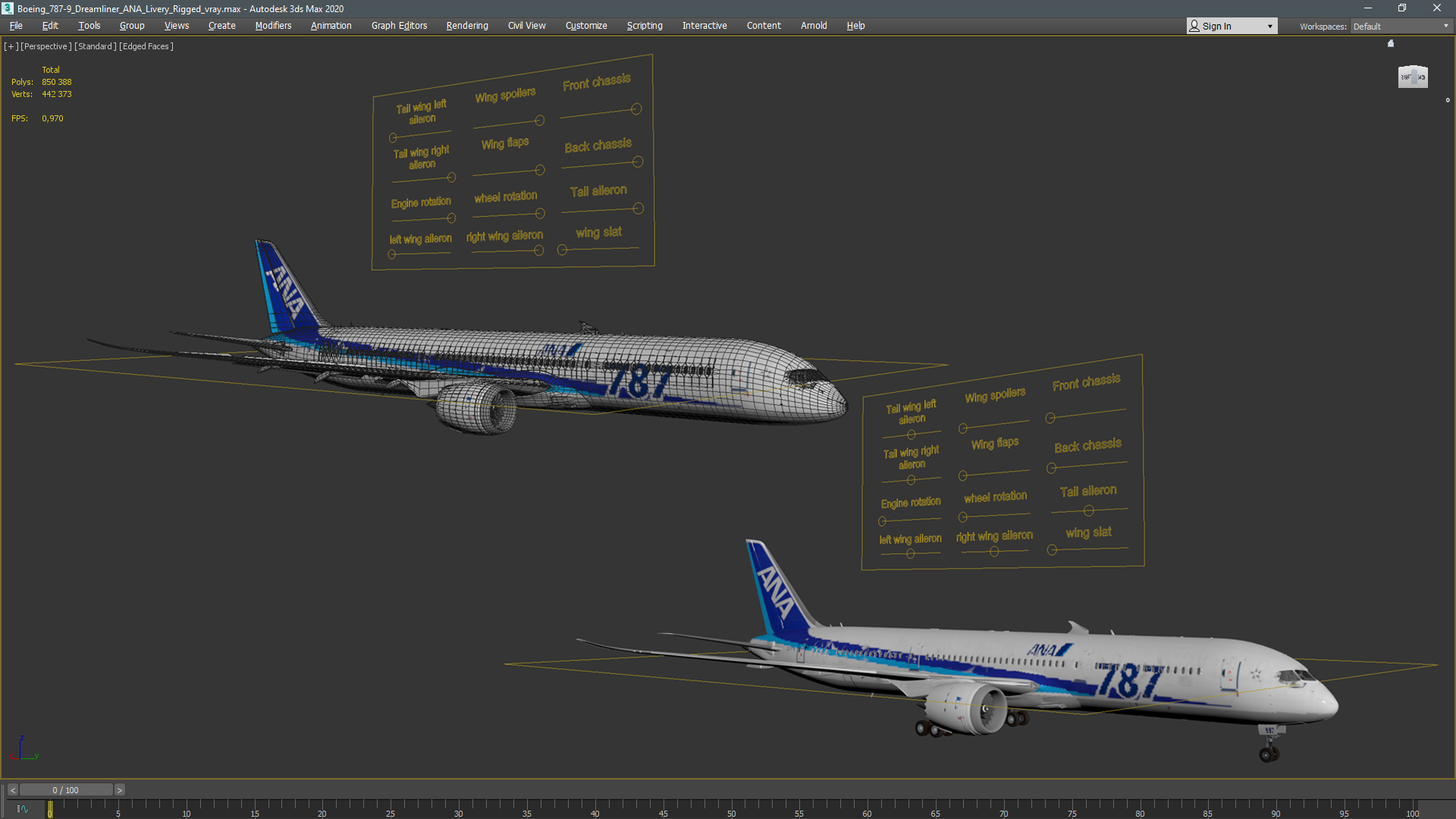Click the 3ds Max application logo icon
The width and height of the screenshot is (1456, 819).
tap(8, 8)
